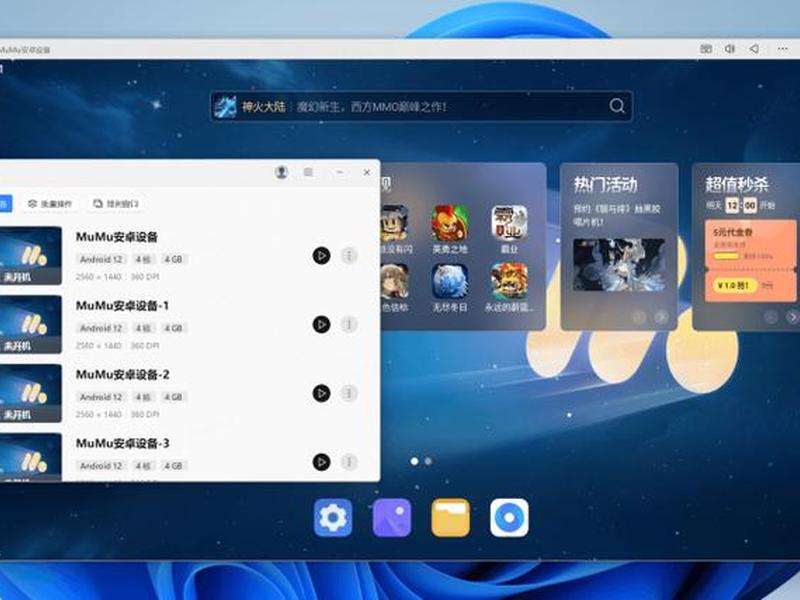This screenshot has width=800, height=600.
Task: Click the magnifier search icon
Action: click(x=617, y=106)
